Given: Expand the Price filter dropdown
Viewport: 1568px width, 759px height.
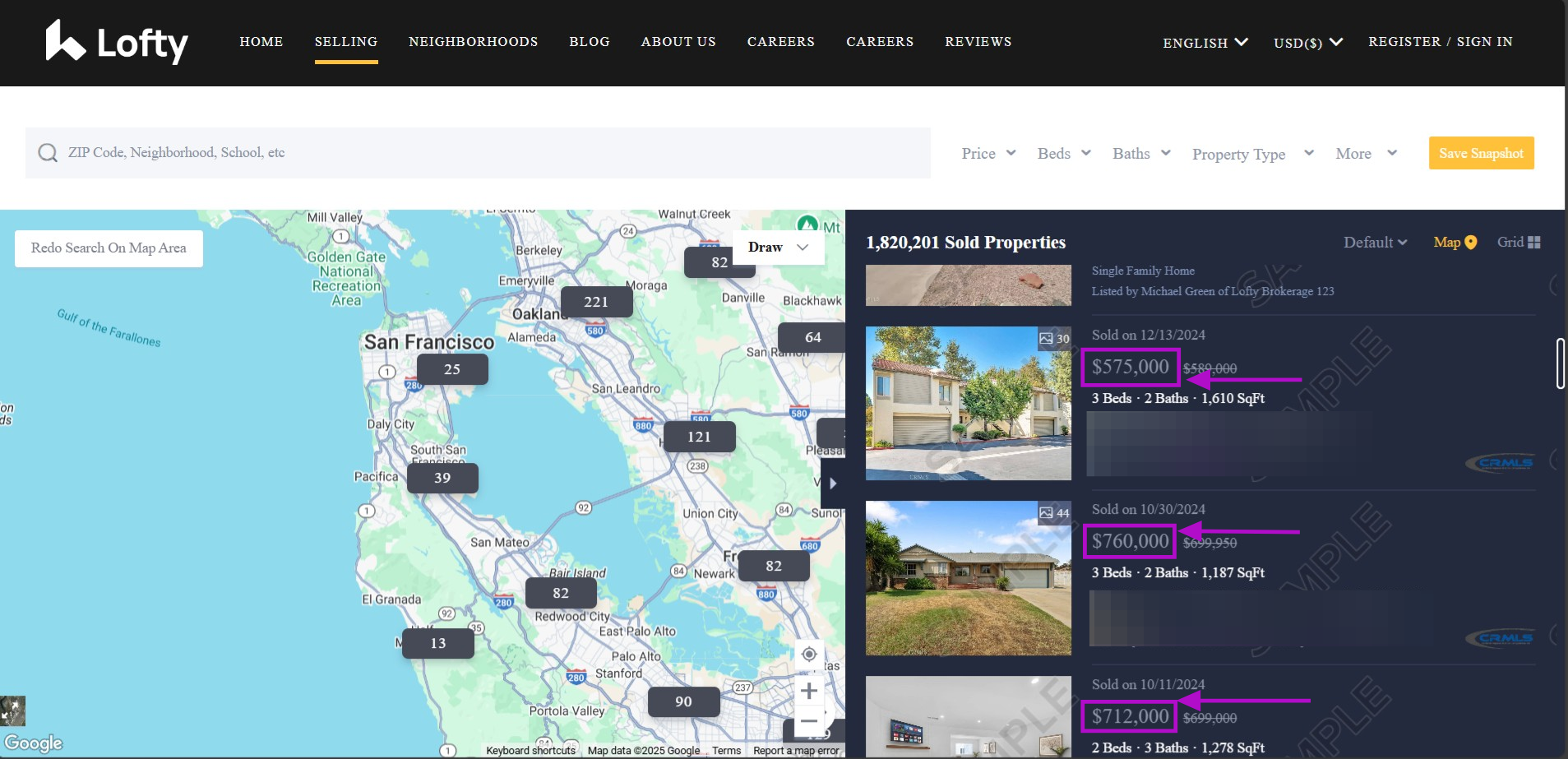Looking at the screenshot, I should 988,154.
